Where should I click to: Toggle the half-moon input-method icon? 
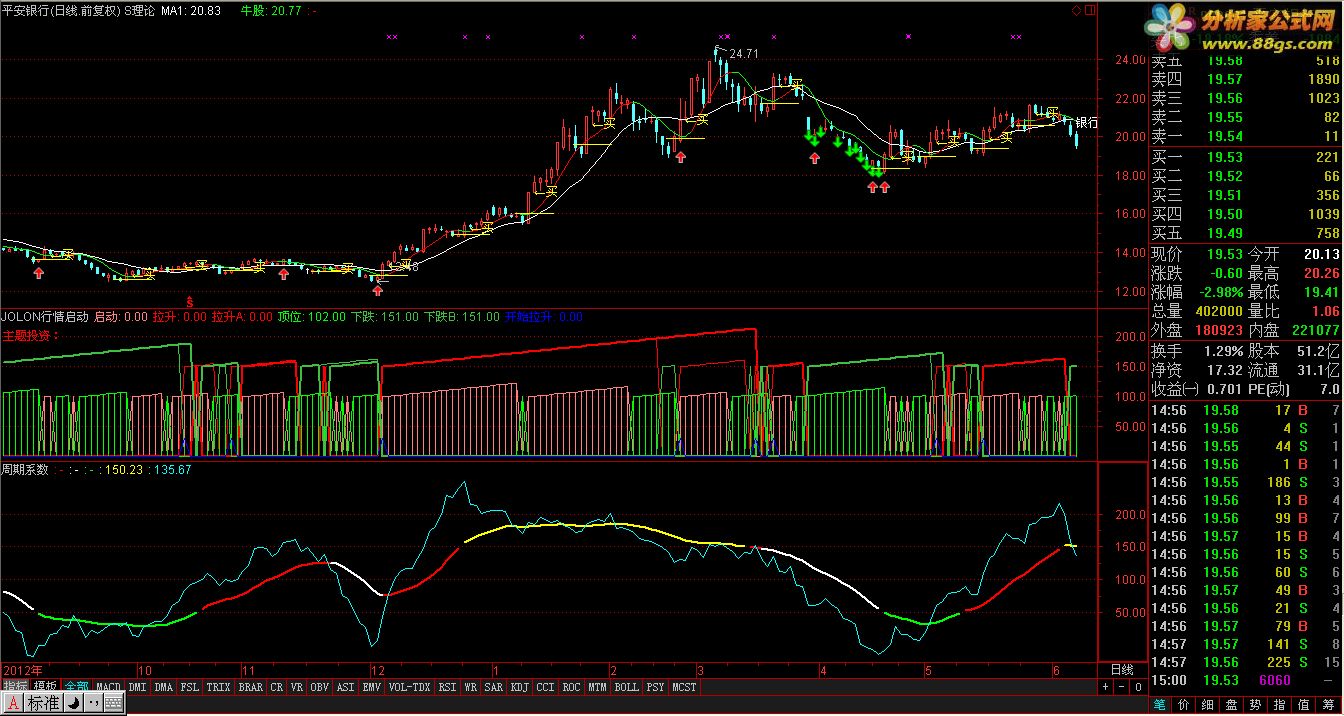75,704
